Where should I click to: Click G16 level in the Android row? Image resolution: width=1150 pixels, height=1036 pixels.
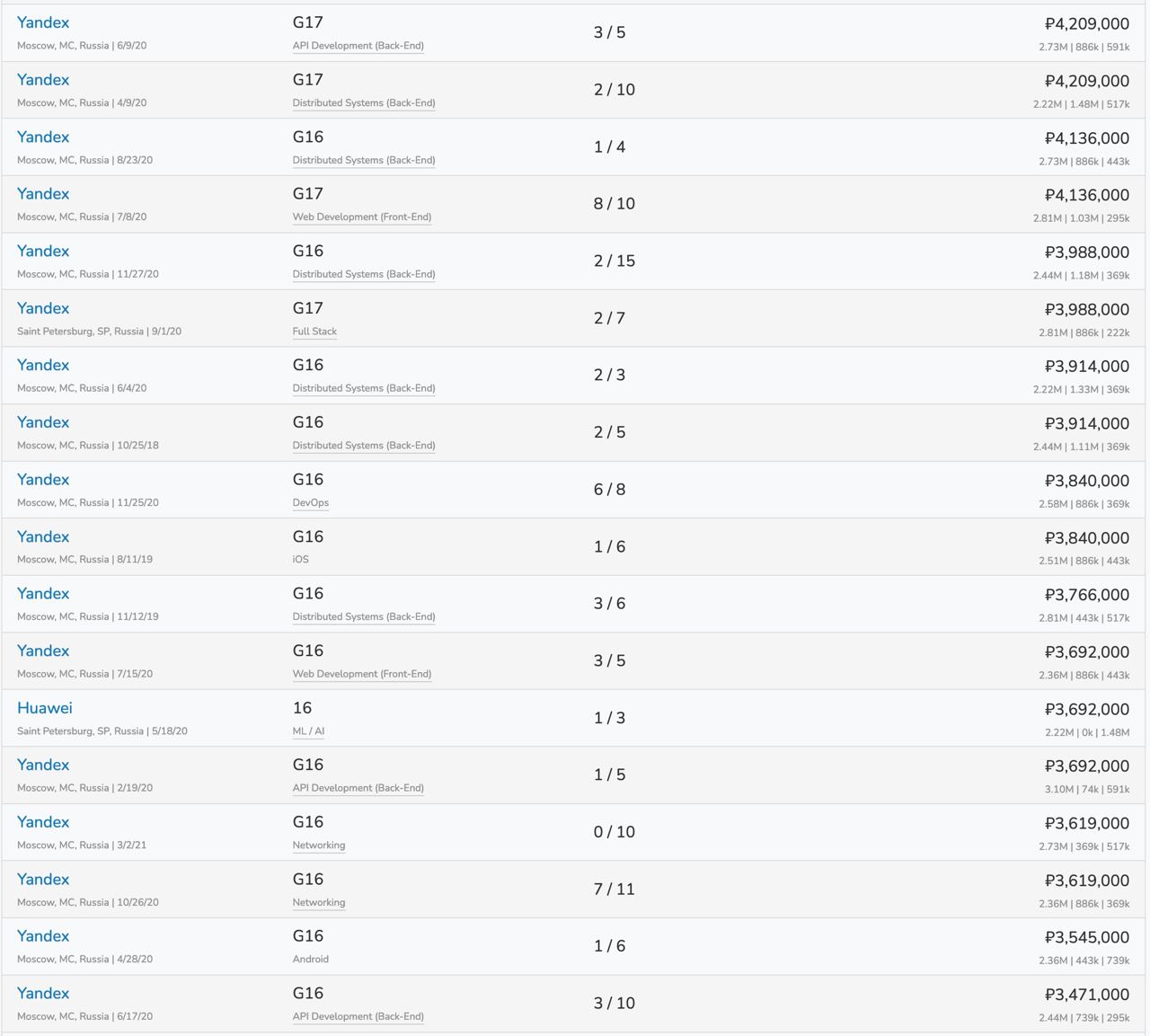point(308,936)
